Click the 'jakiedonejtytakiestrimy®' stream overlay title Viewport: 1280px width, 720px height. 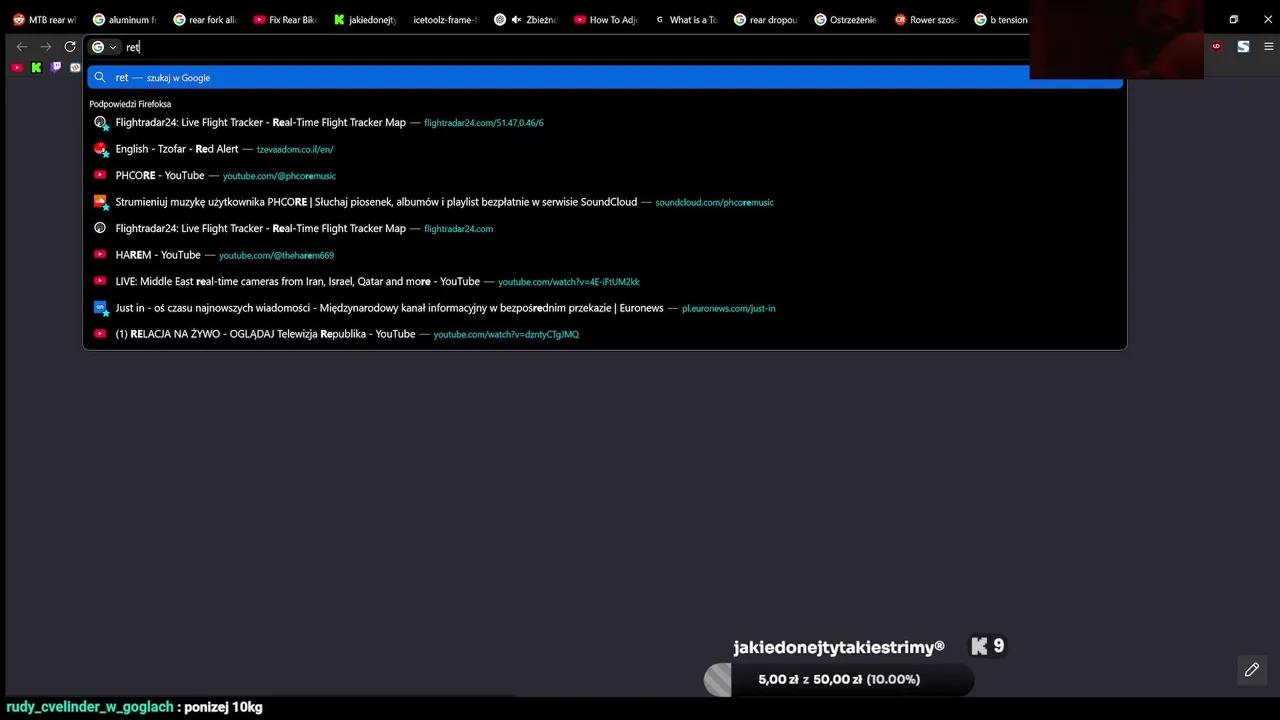(x=838, y=647)
